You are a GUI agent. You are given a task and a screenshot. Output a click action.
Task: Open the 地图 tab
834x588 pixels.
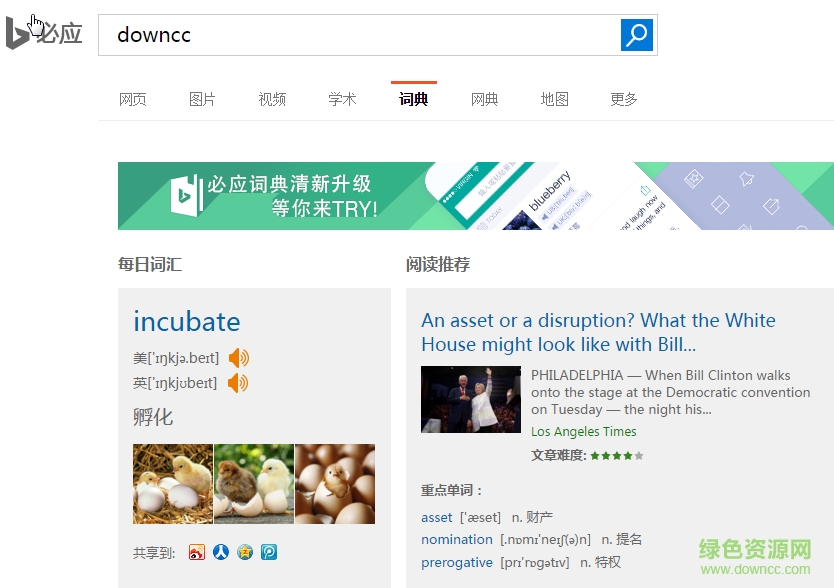click(554, 100)
